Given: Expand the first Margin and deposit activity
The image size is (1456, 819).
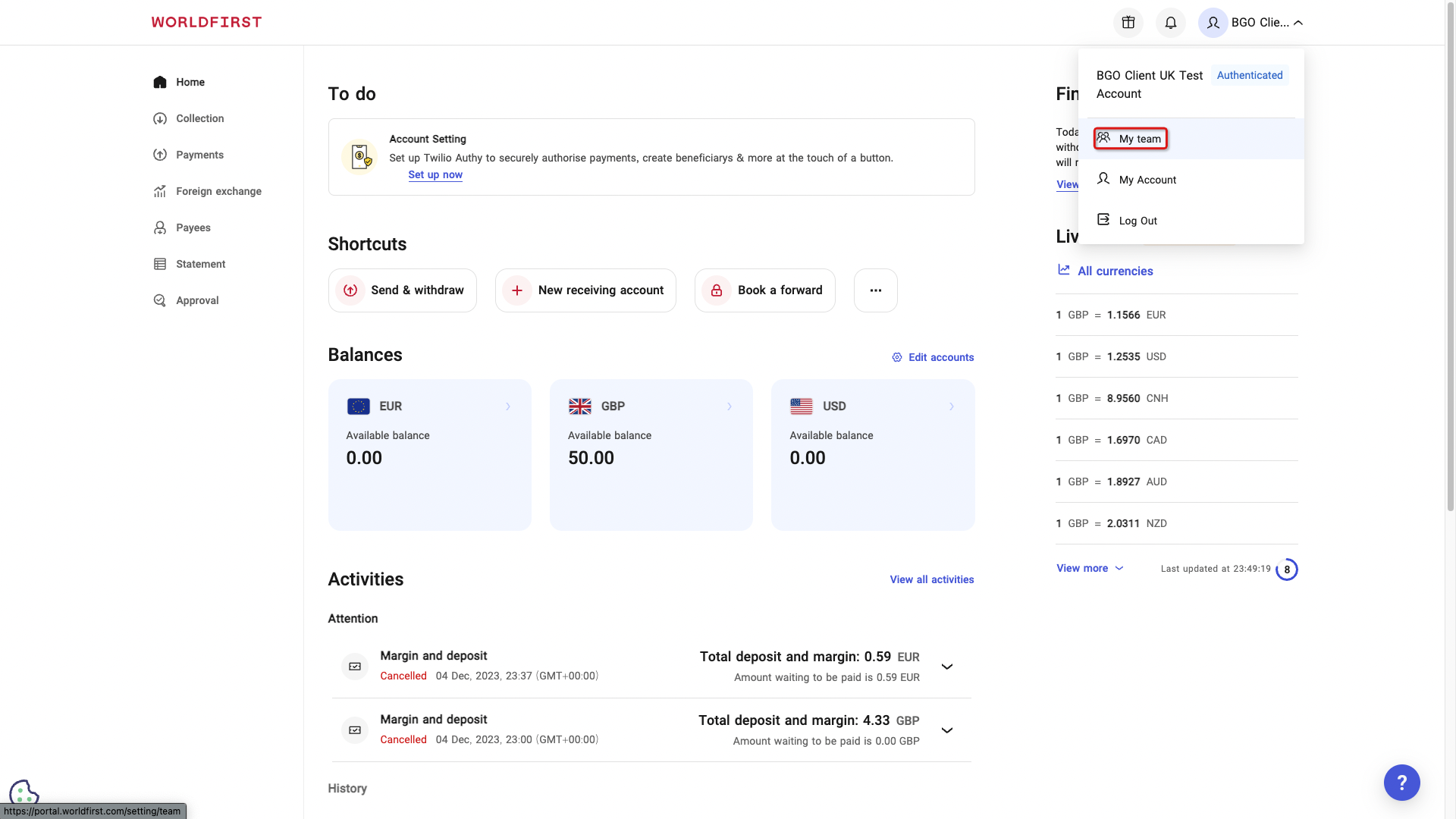Looking at the screenshot, I should pos(946,667).
